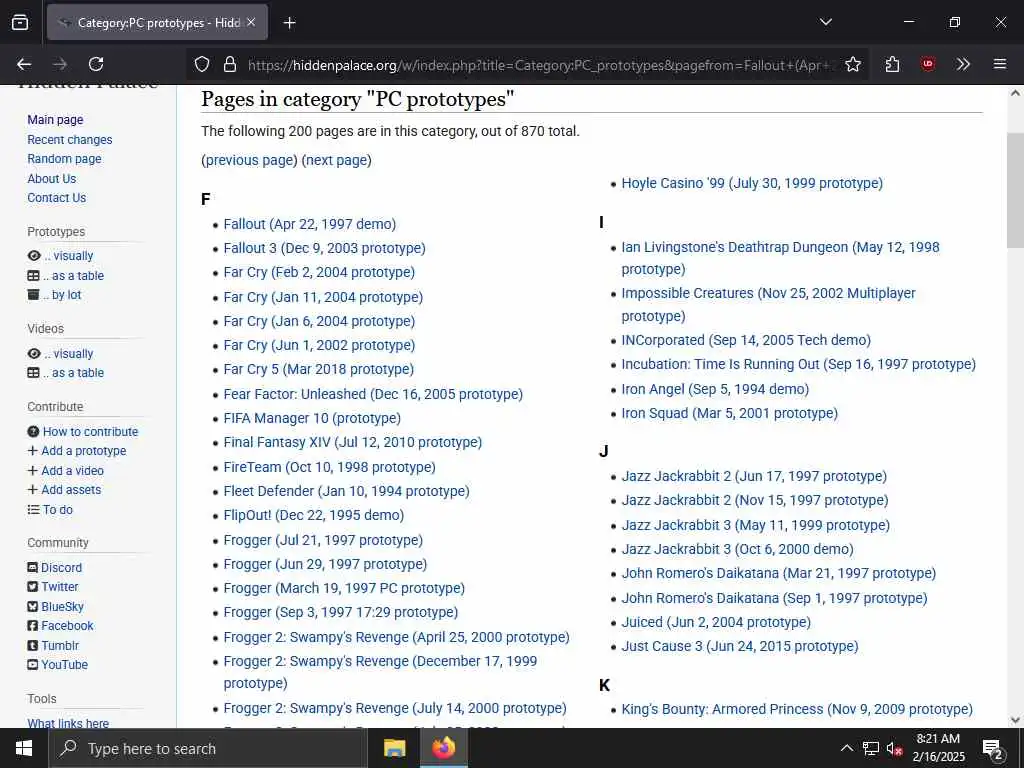The height and width of the screenshot is (768, 1024).
Task: Click the taskbar search box
Action: pos(208,748)
